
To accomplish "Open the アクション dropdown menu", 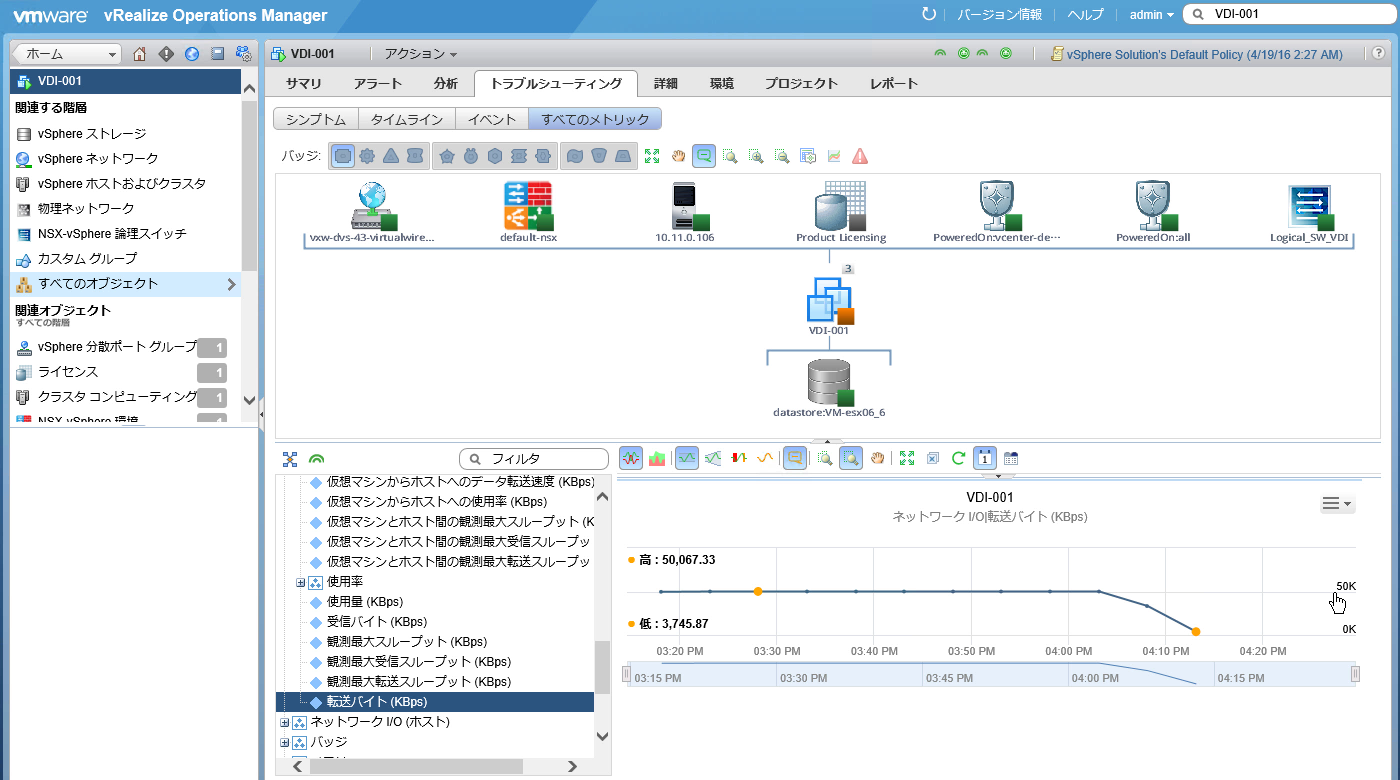I will click(x=421, y=54).
